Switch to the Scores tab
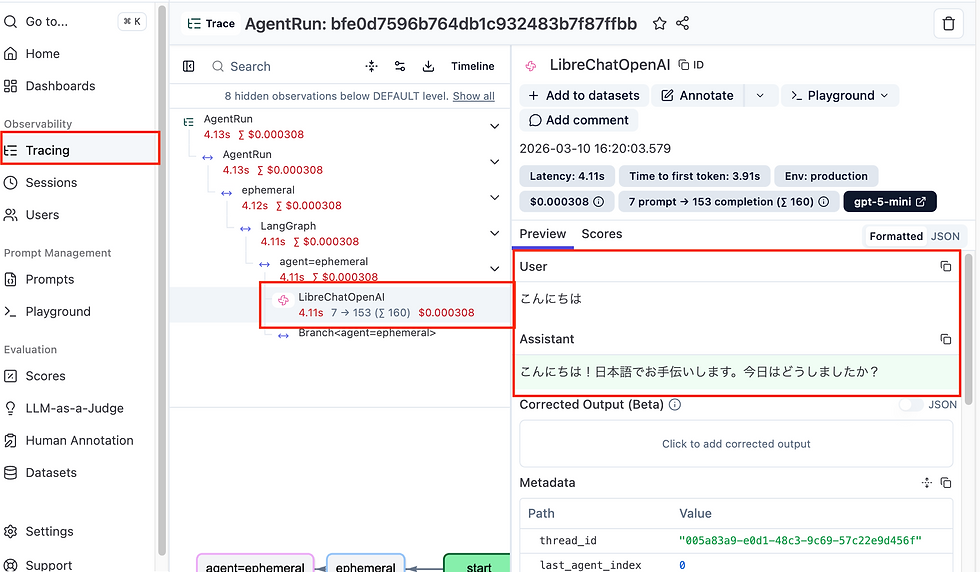The width and height of the screenshot is (980, 572). coord(602,234)
